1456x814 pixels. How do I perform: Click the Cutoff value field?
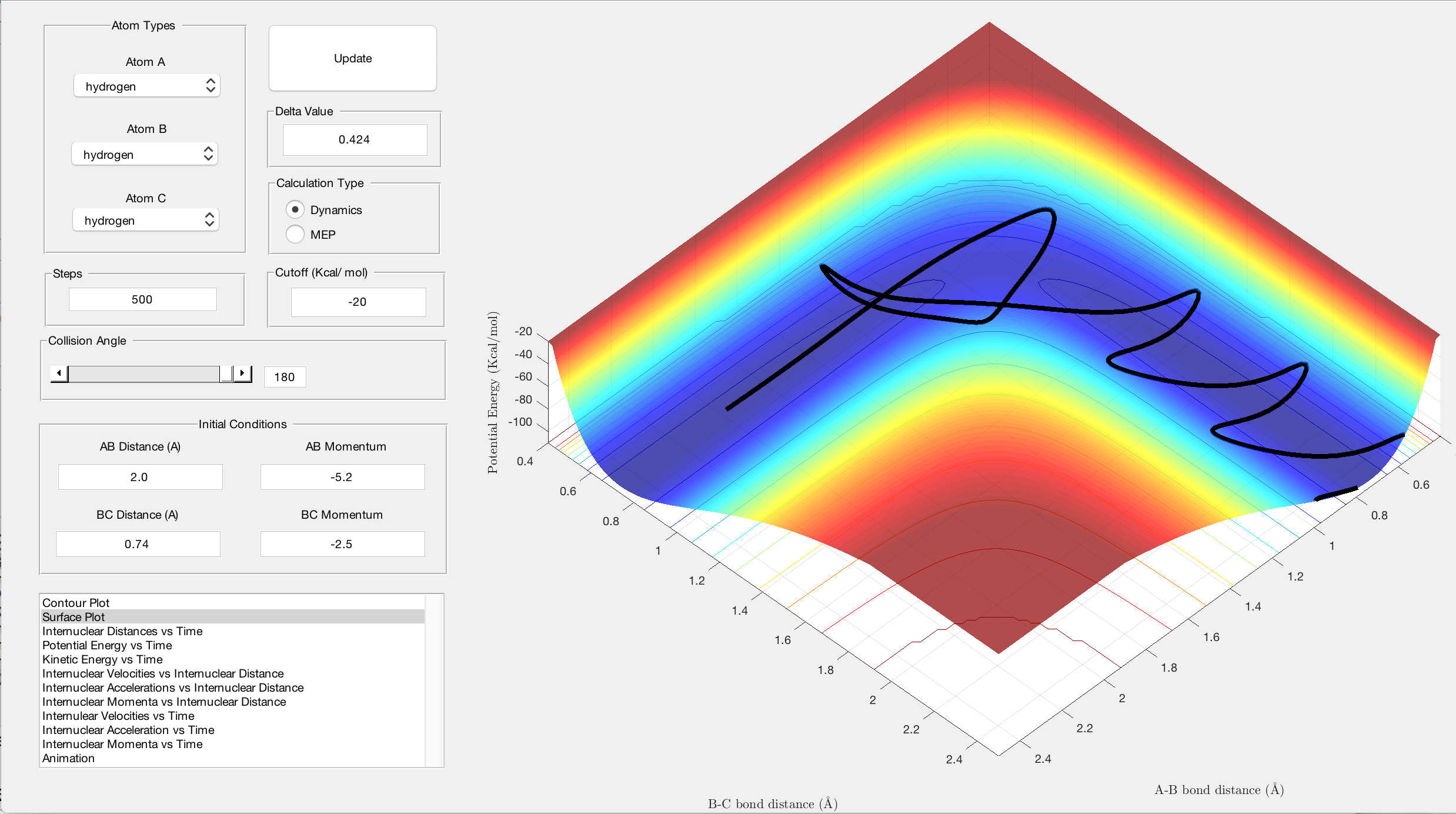(358, 302)
